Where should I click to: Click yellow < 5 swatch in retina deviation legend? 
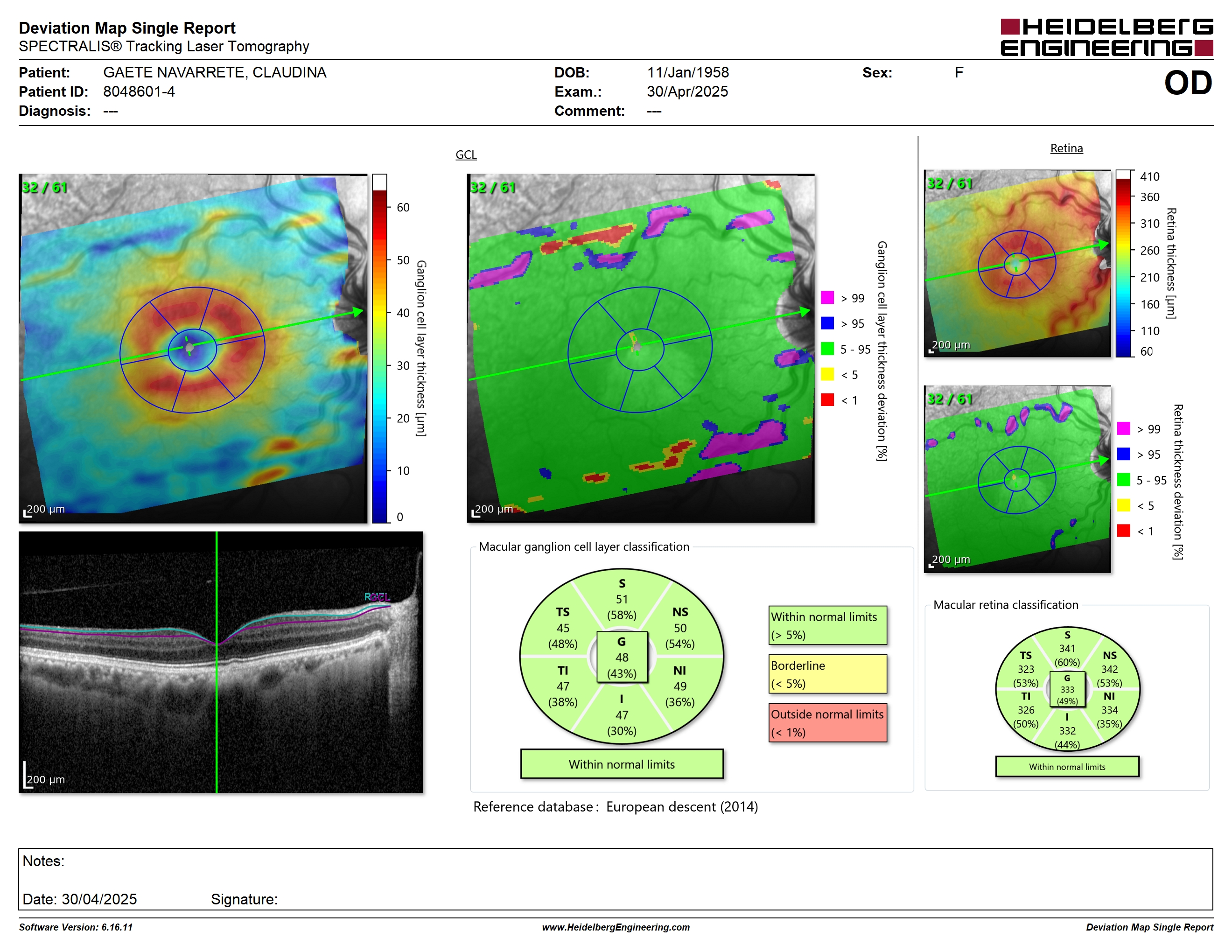point(1123,505)
